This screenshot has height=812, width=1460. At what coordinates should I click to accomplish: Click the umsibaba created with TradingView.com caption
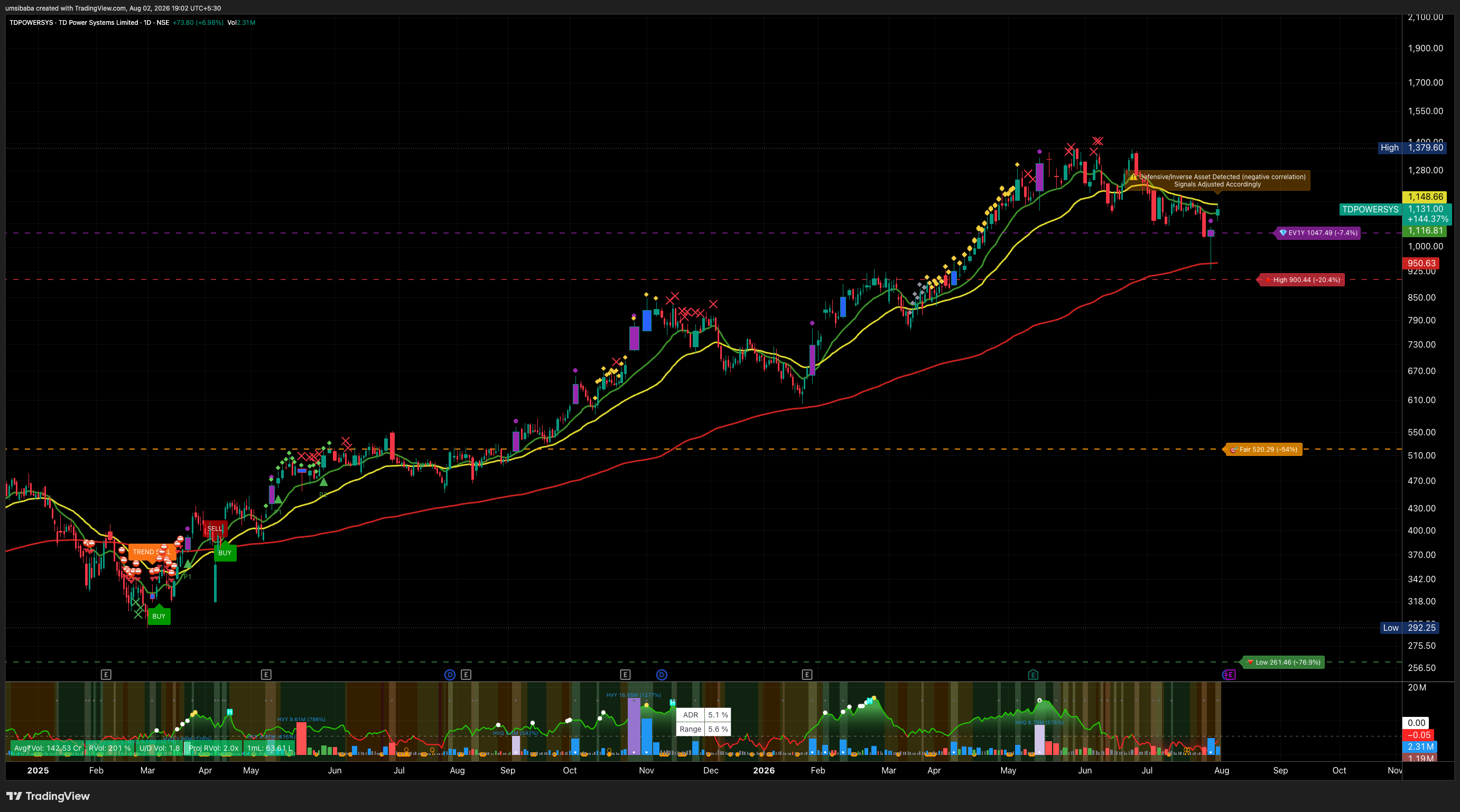(114, 8)
